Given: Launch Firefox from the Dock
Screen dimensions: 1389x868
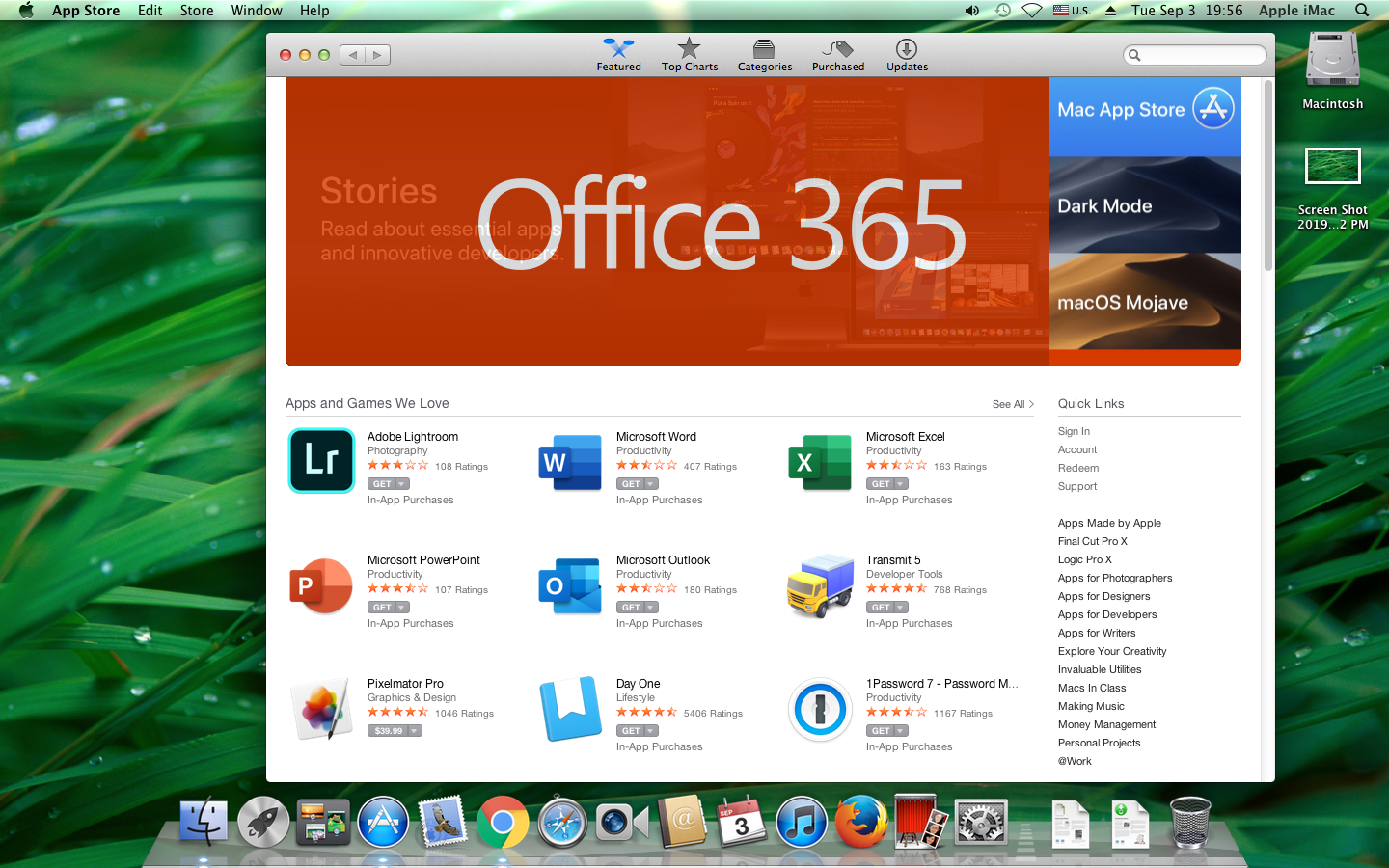Looking at the screenshot, I should 861,822.
